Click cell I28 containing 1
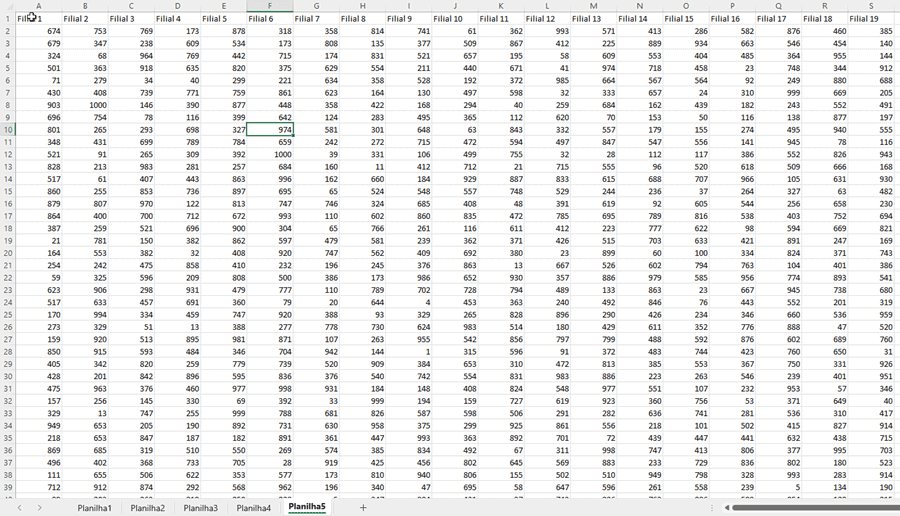This screenshot has height=516, width=900. pos(409,352)
